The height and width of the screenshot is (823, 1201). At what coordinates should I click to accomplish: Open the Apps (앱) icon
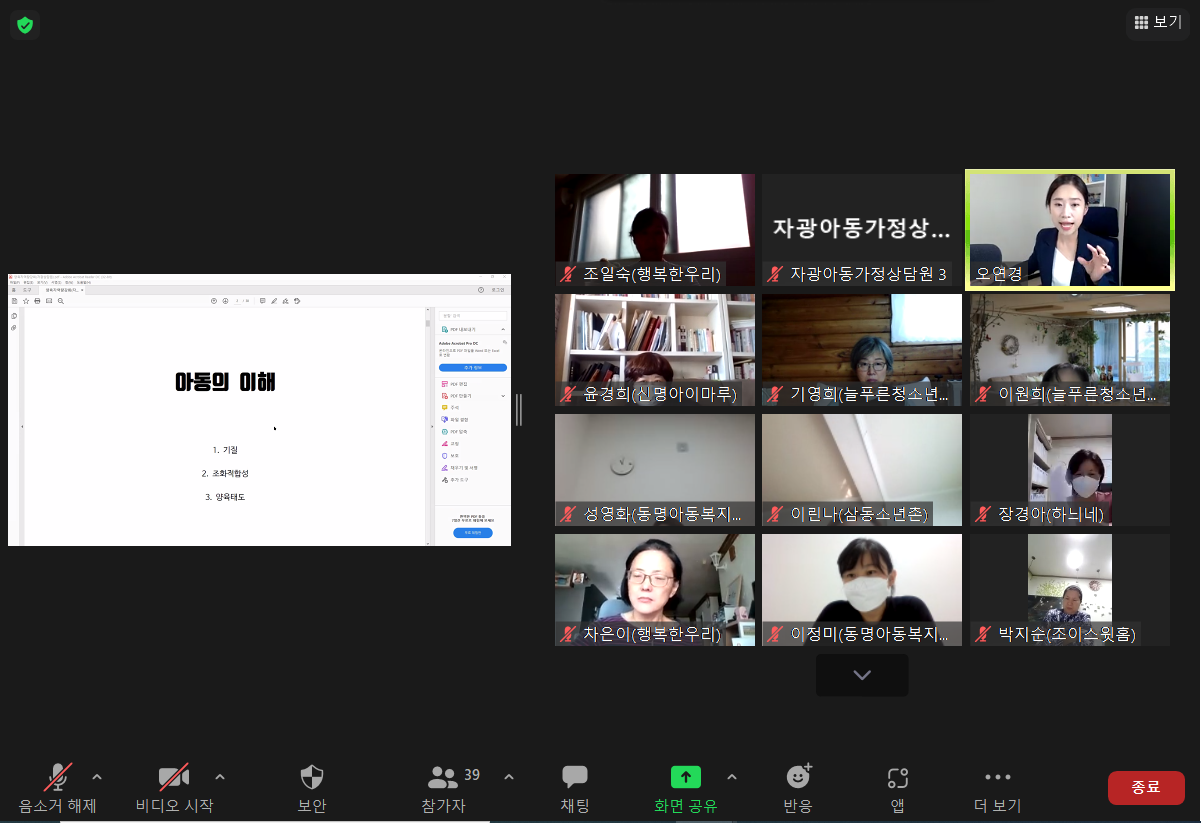(x=897, y=778)
